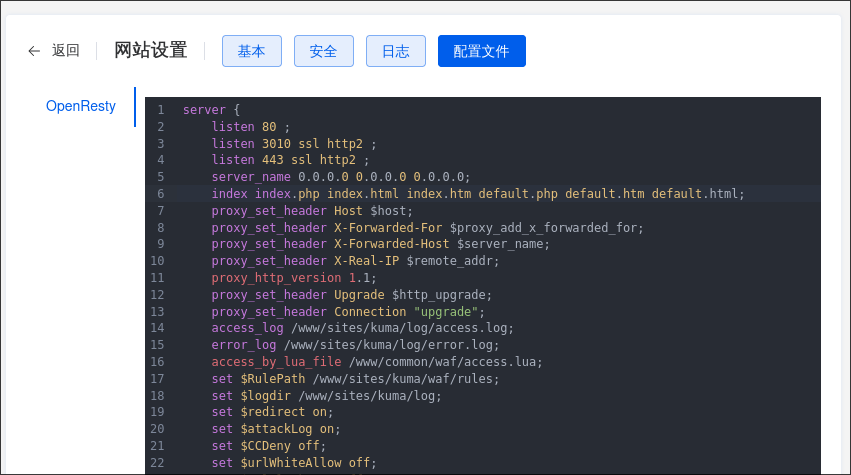
Task: Click 'listen 443 ssl http2' line
Action: click(290, 160)
